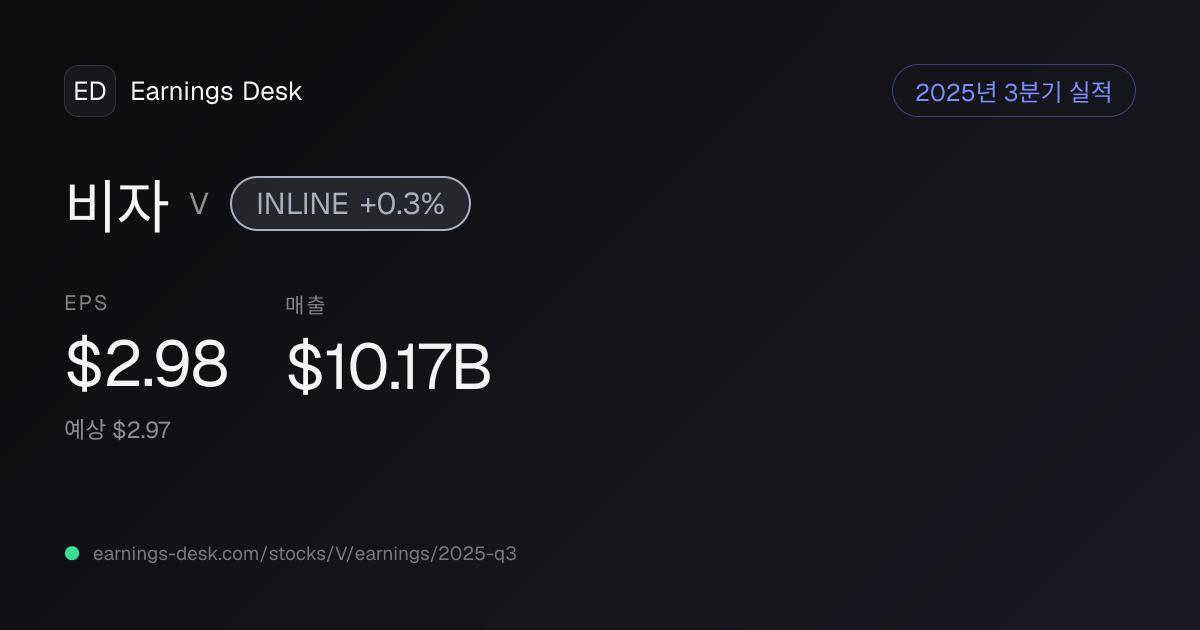This screenshot has height=630, width=1200.
Task: Click the 2025-q3 segment of the URL
Action: click(476, 553)
